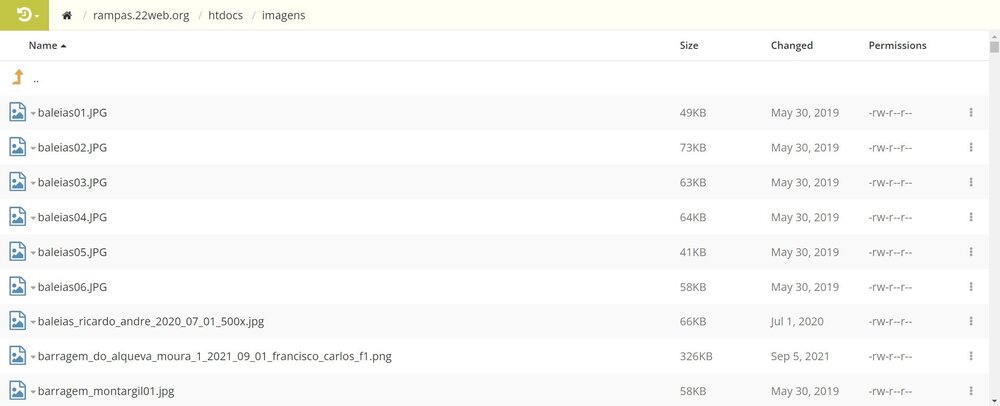Click image icon of baleias05.JPG
The height and width of the screenshot is (406, 1000).
pos(18,252)
